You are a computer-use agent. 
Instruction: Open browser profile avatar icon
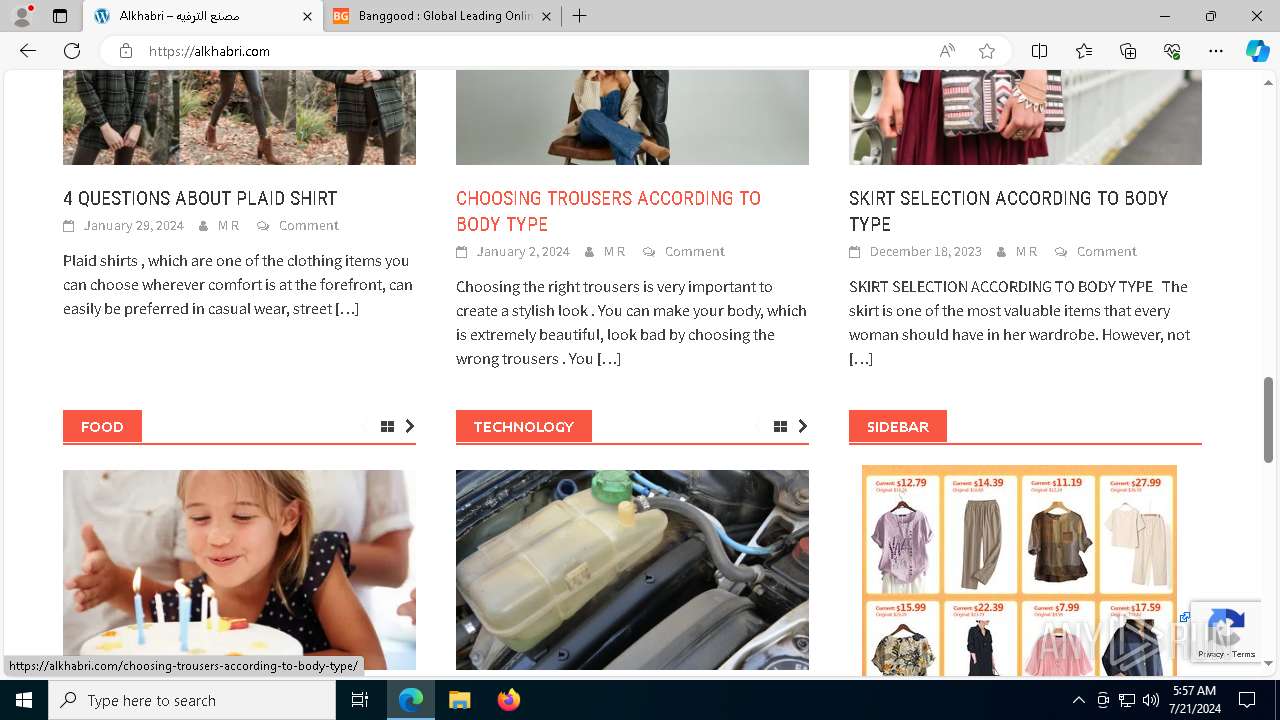point(22,16)
